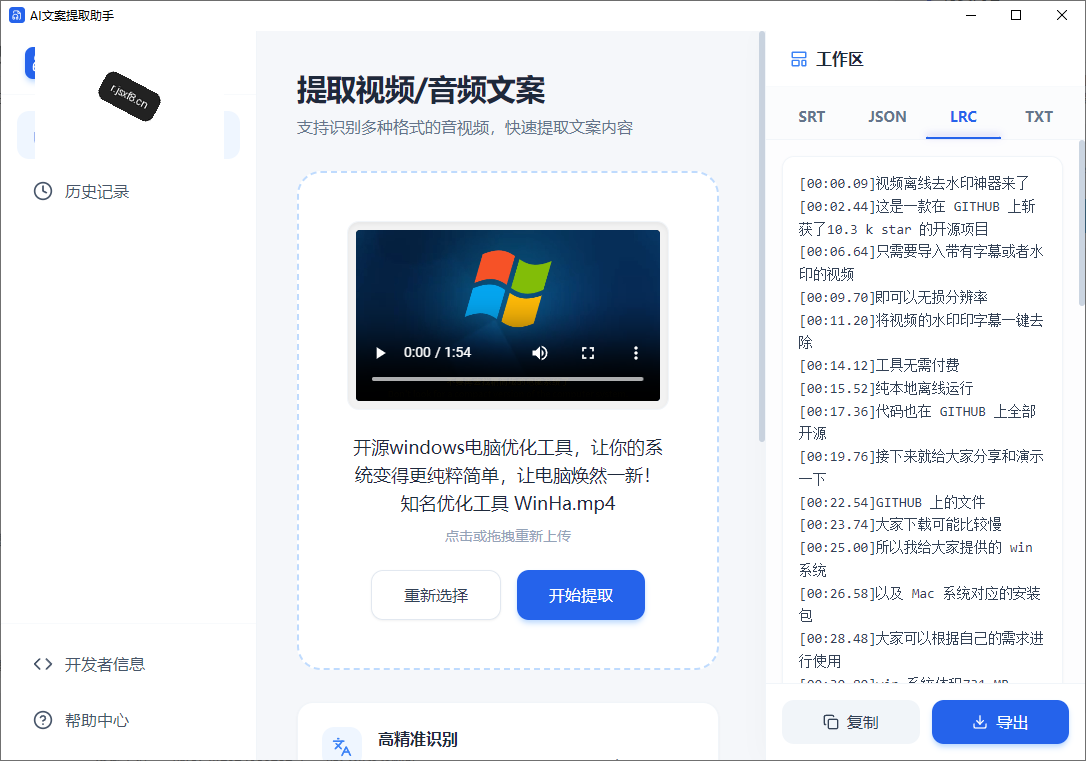Screen dimensions: 1086x761
Task: Enter video fullscreen mode
Action: (588, 352)
